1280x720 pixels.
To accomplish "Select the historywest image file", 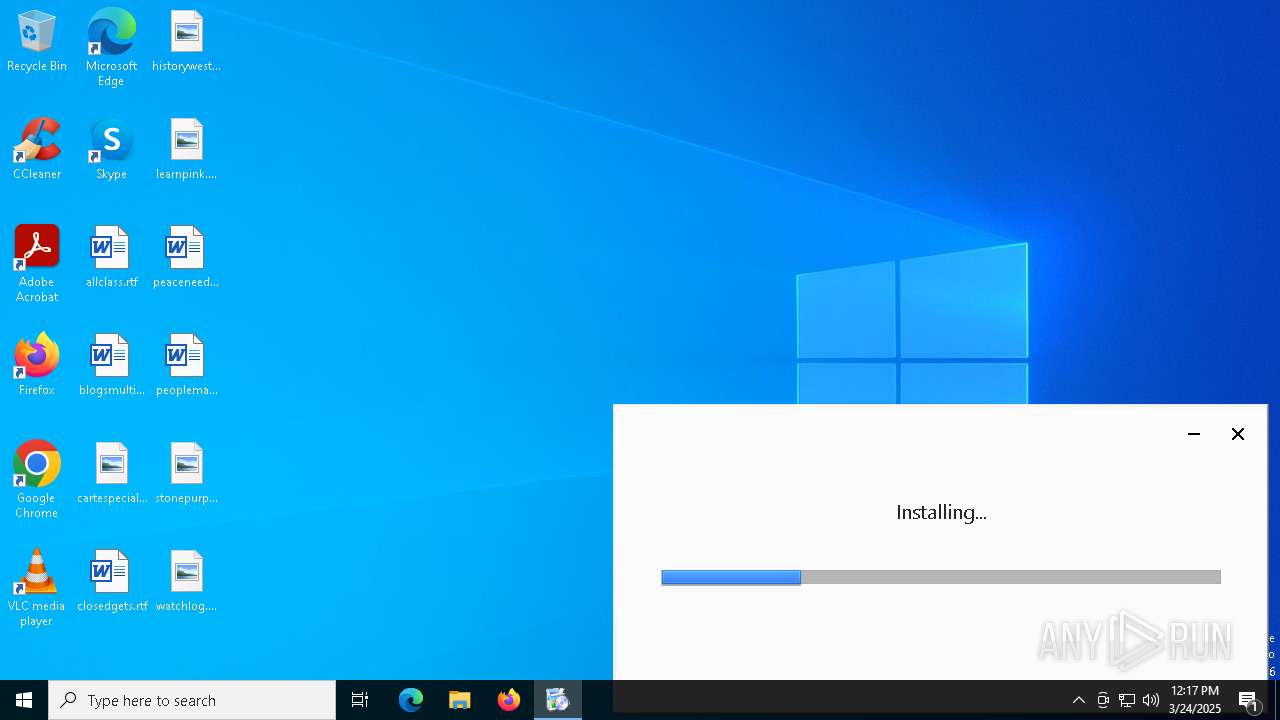I will 186,42.
